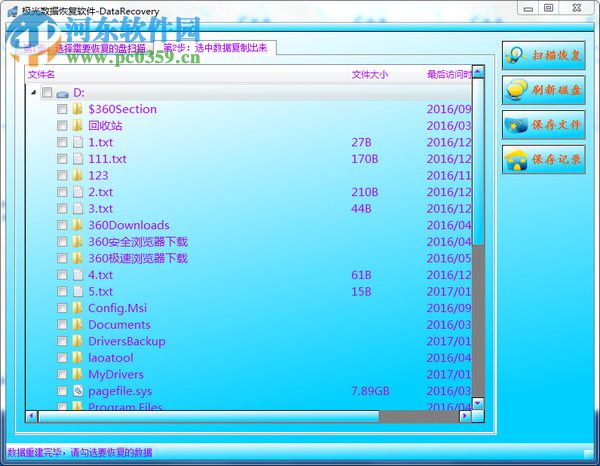The image size is (600, 466).
Task: Click the status bar message 数据重建完毕
Action: pos(80,453)
